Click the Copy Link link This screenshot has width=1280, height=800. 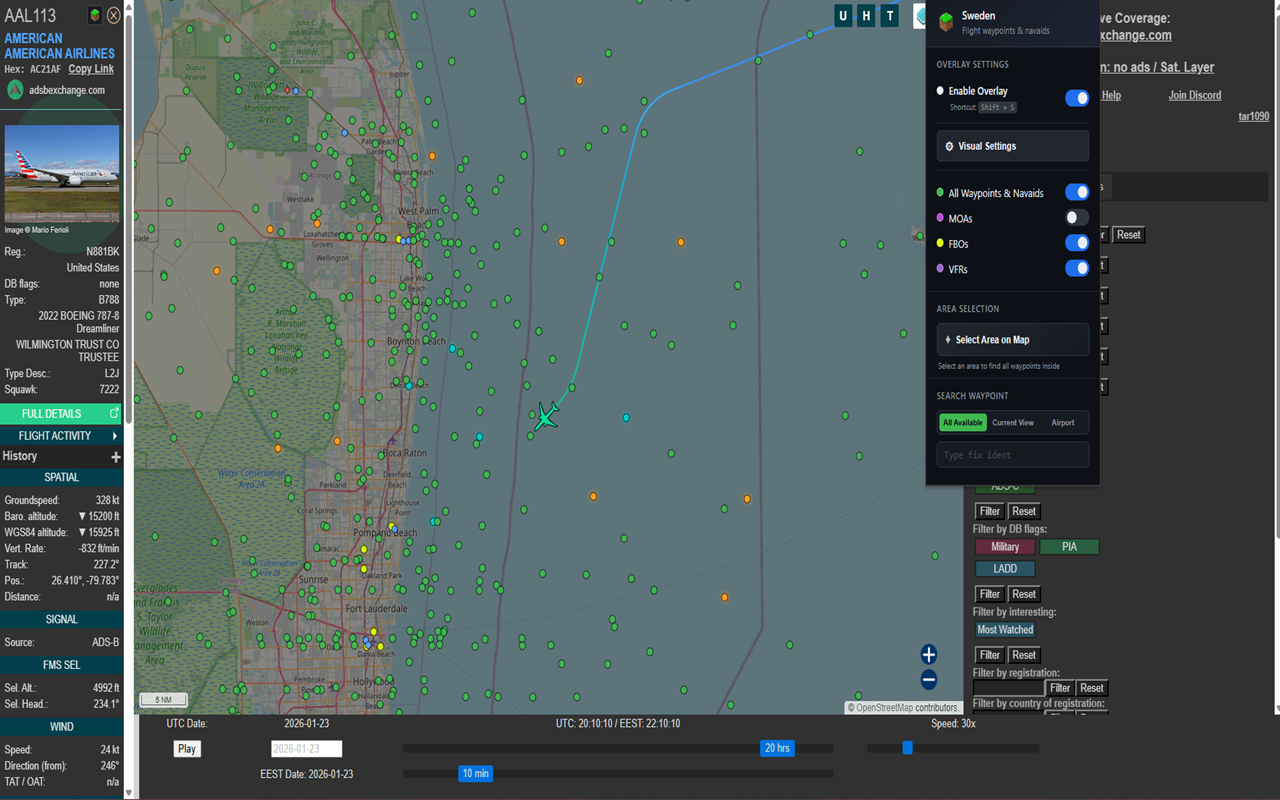pos(91,69)
